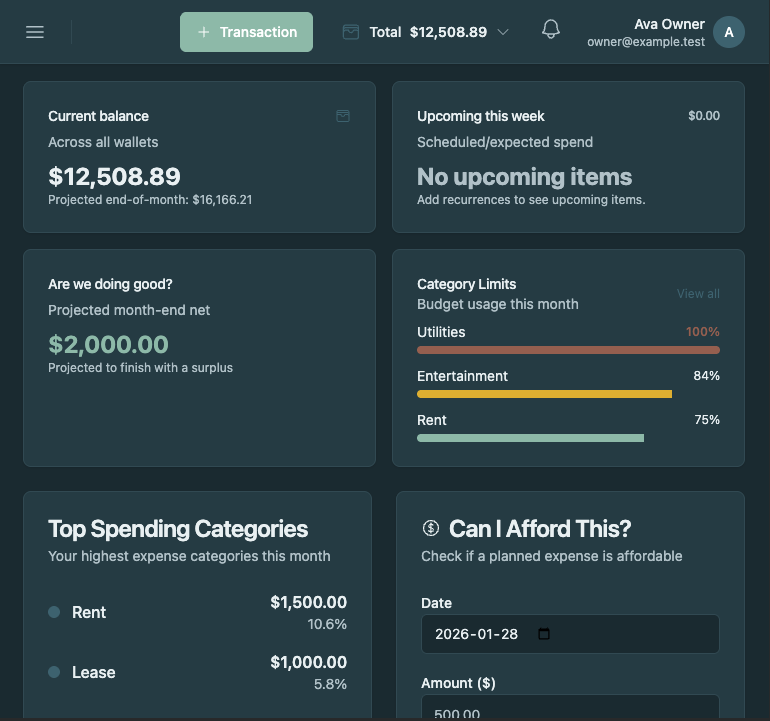This screenshot has width=770, height=721.
Task: Select the Lease row color dot
Action: point(54,672)
